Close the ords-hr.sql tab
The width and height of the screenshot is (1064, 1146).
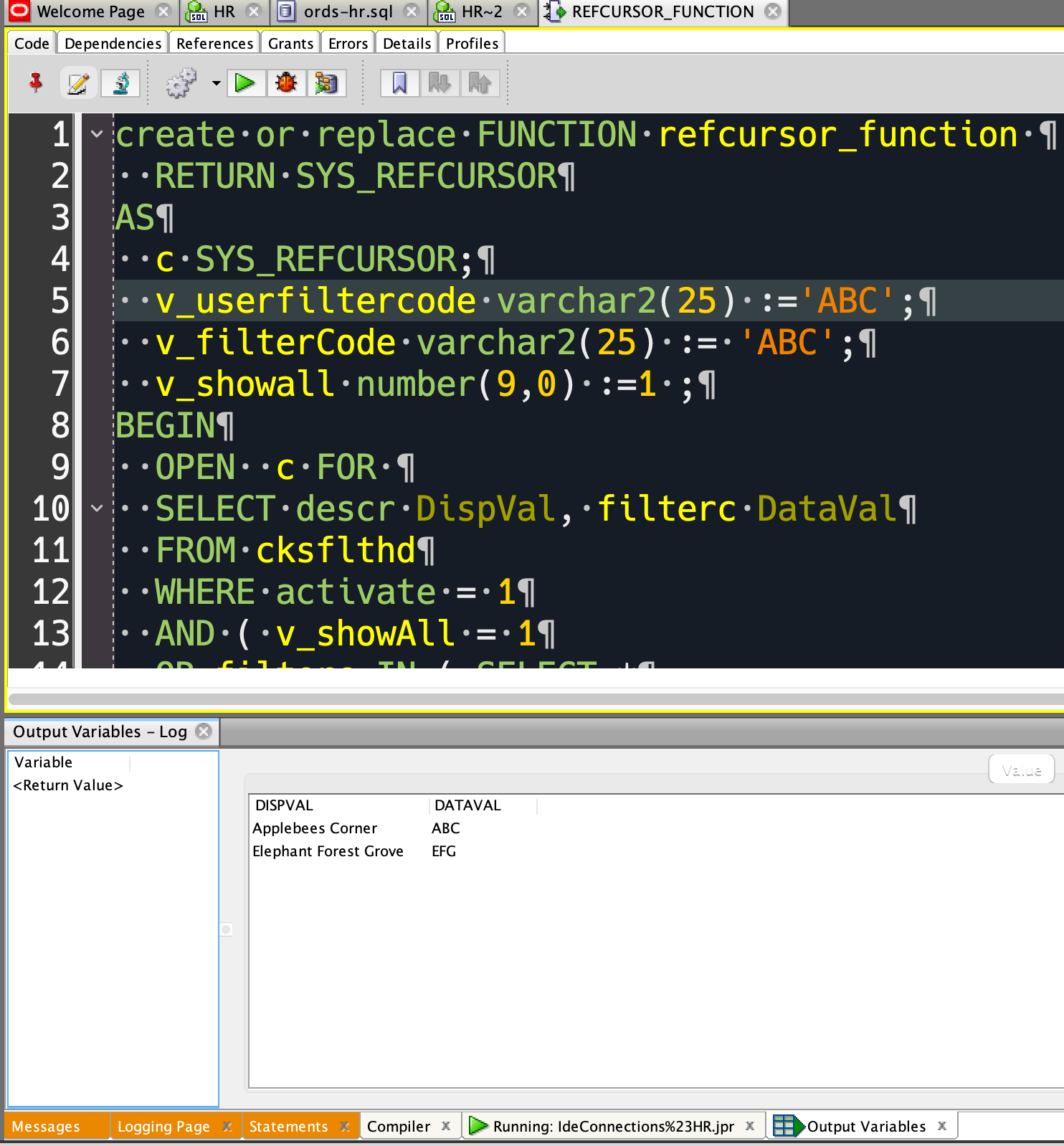click(412, 11)
